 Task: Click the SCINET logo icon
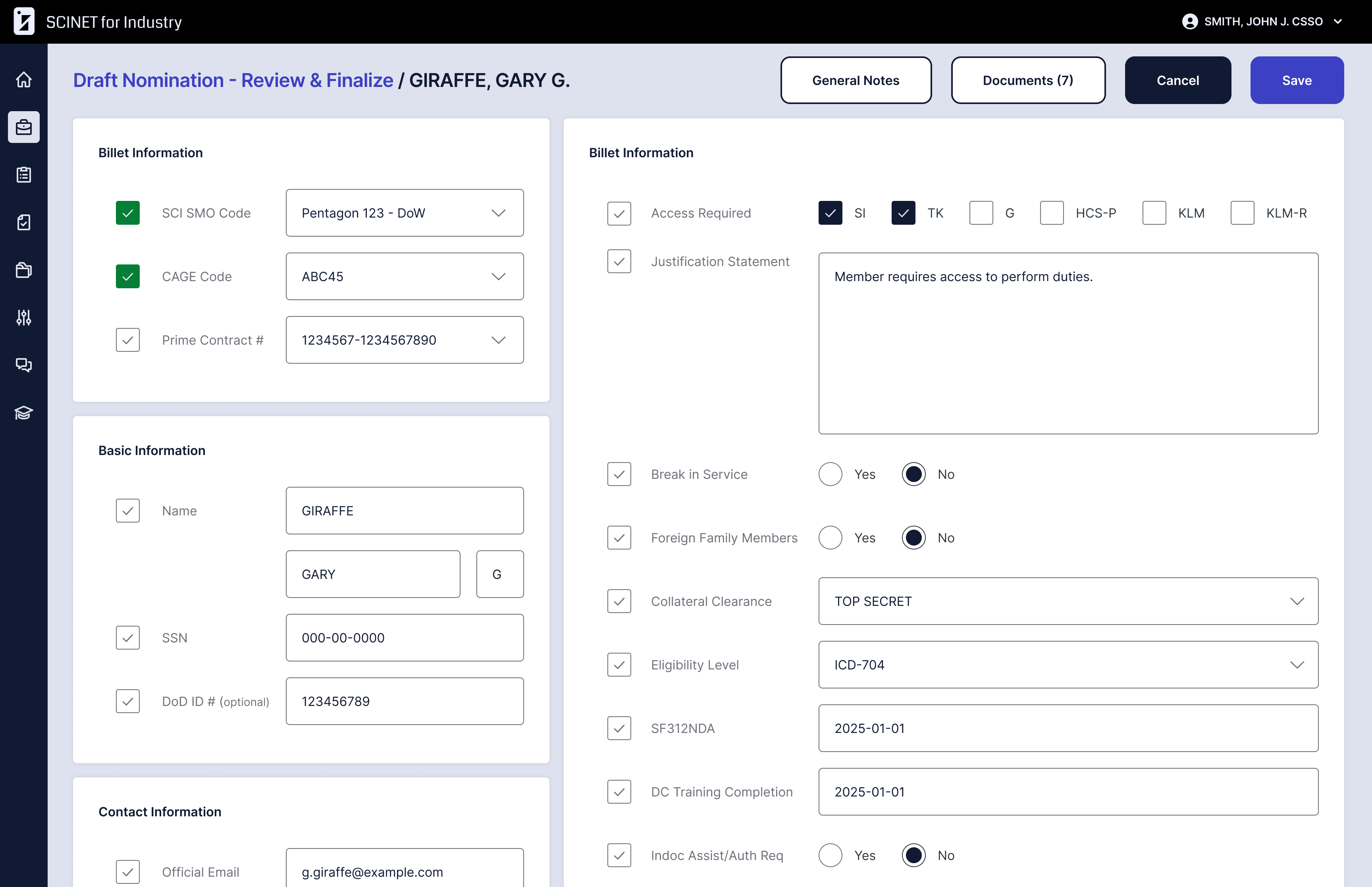point(23,21)
